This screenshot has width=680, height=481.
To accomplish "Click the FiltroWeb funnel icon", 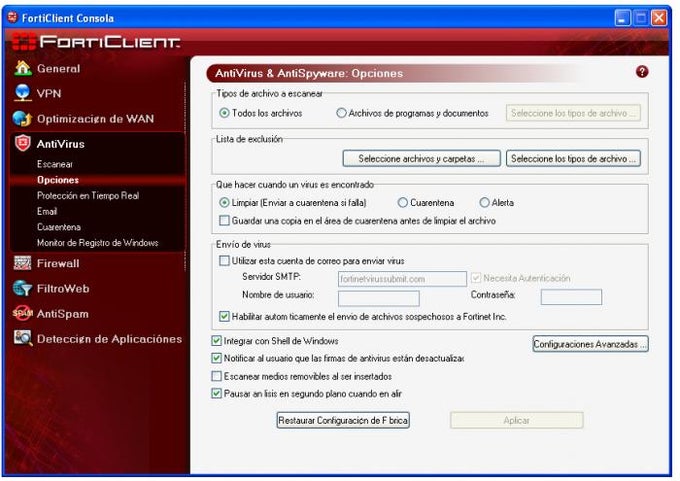I will 23,288.
